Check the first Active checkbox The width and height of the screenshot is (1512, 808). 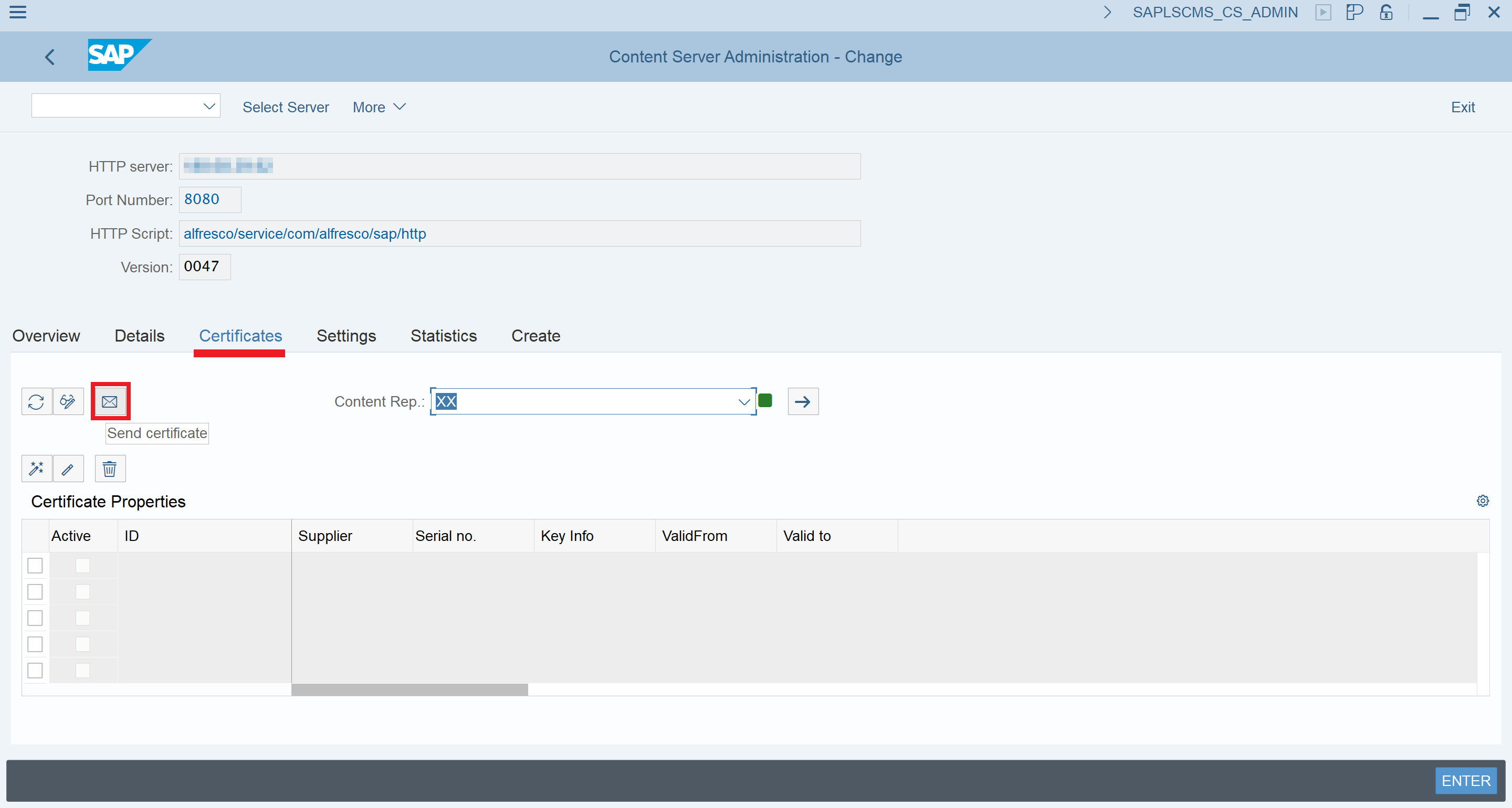tap(82, 566)
